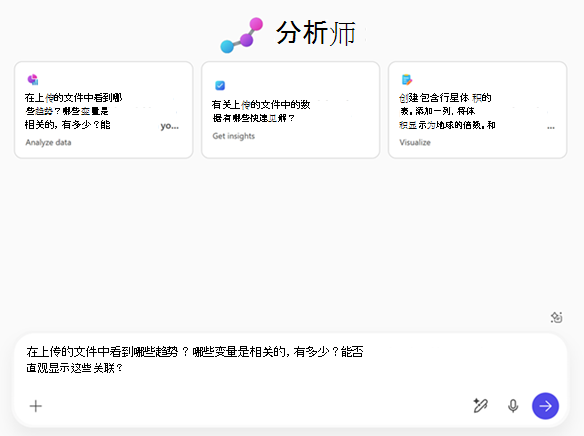584x436 pixels.
Task: Click prompt text beginning 有关上传的文件中的数
Action: (261, 111)
